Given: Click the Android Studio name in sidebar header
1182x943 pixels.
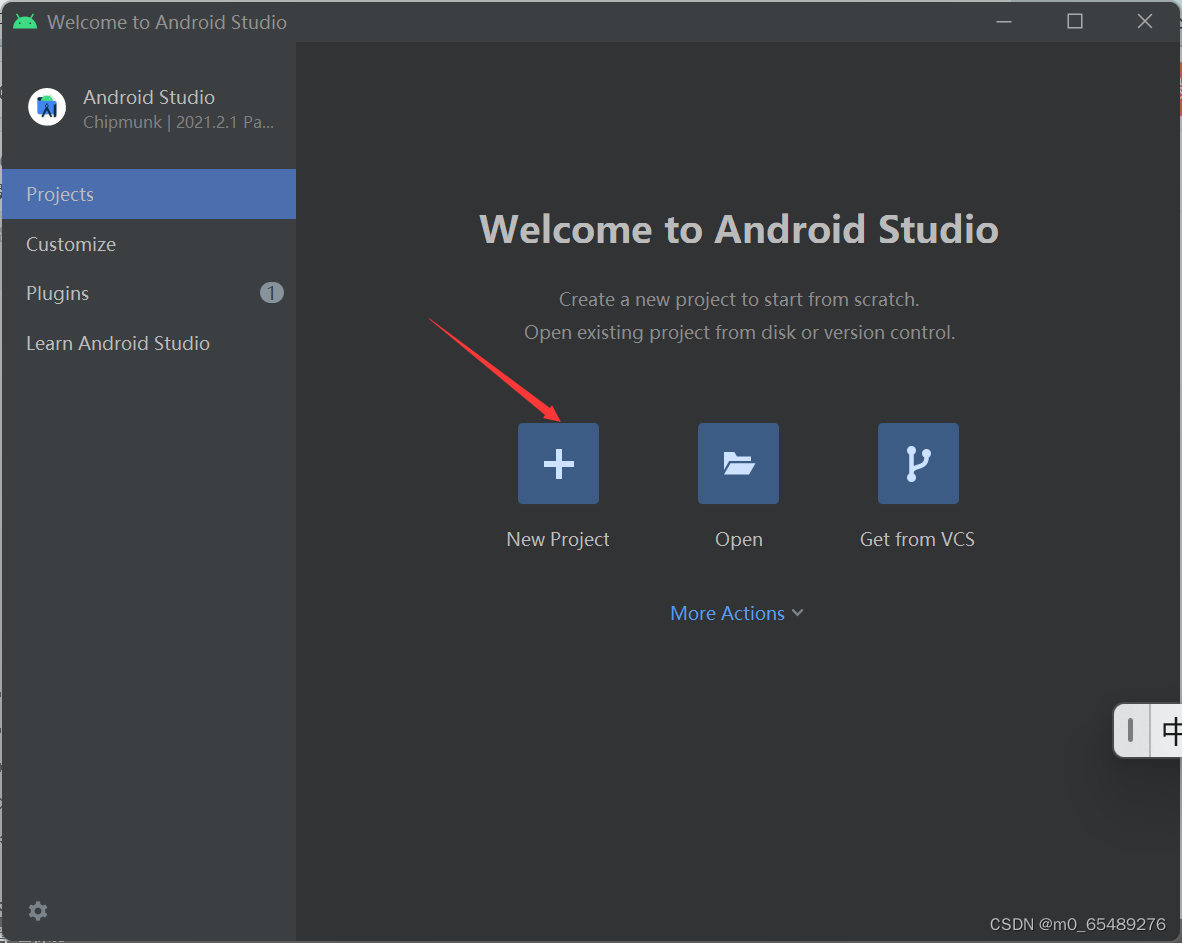Looking at the screenshot, I should click(x=149, y=97).
